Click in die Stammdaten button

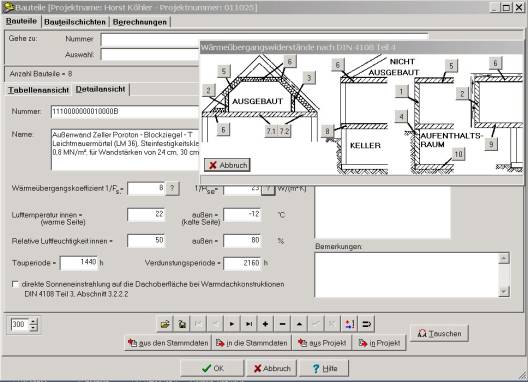251,343
